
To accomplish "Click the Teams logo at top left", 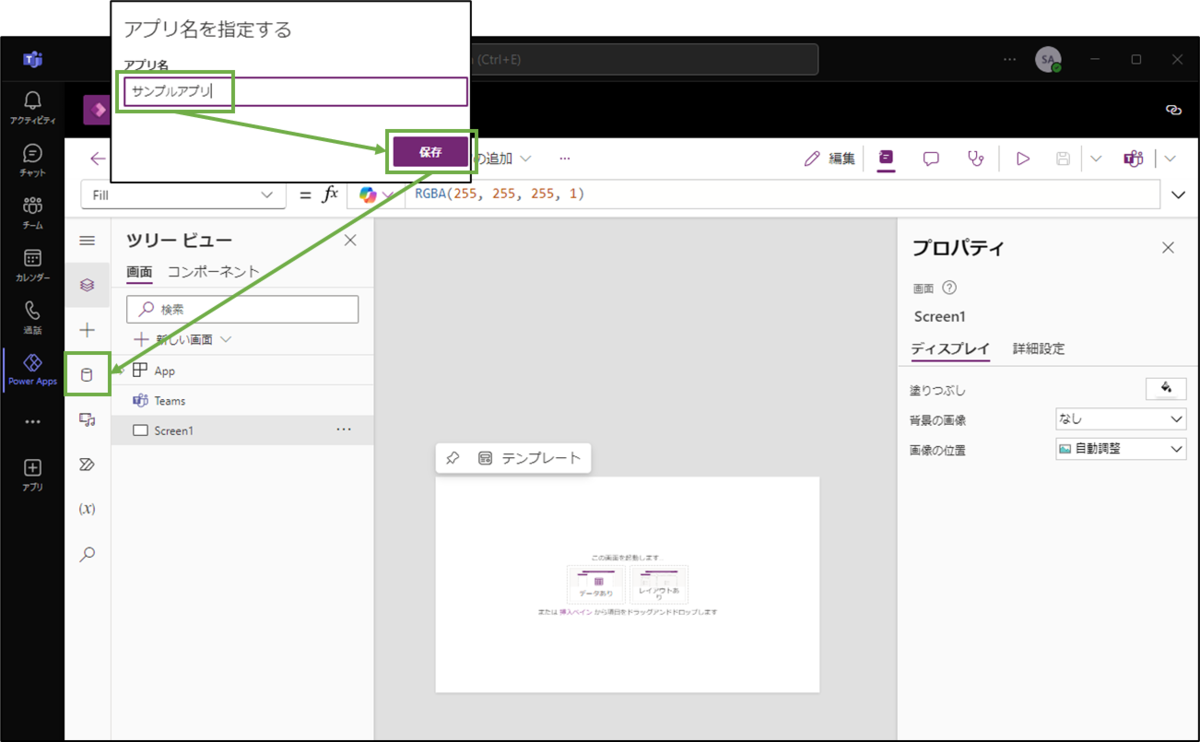I will [x=33, y=60].
